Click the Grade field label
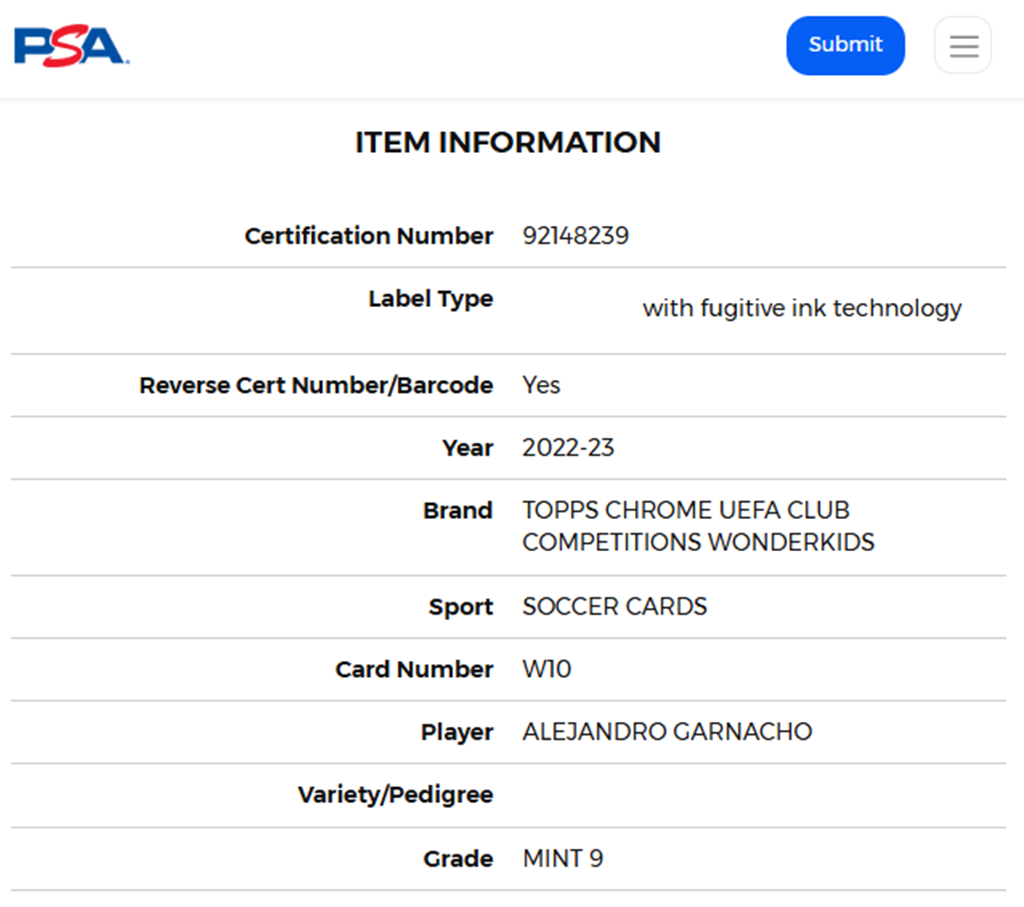 458,859
